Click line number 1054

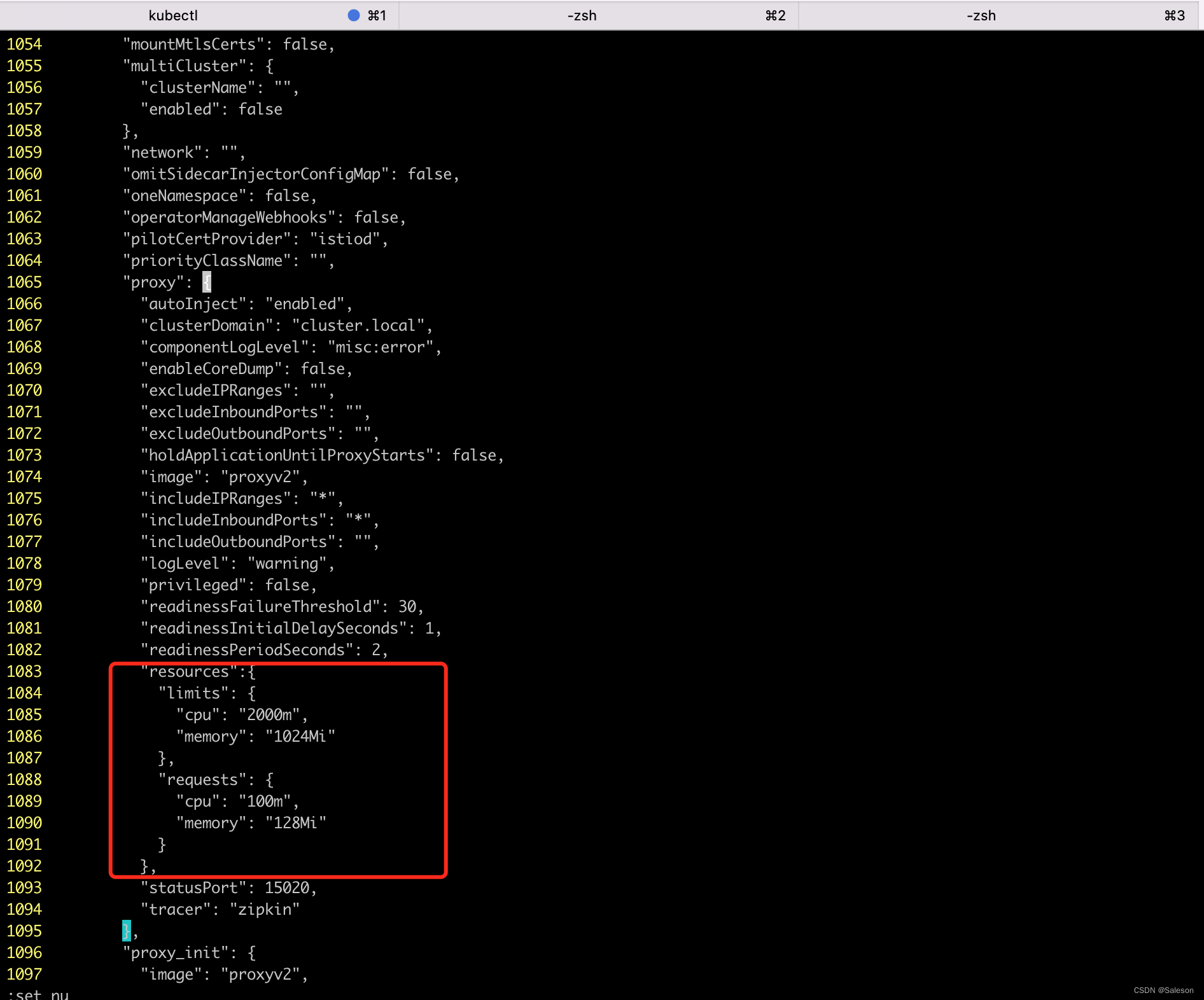(24, 45)
